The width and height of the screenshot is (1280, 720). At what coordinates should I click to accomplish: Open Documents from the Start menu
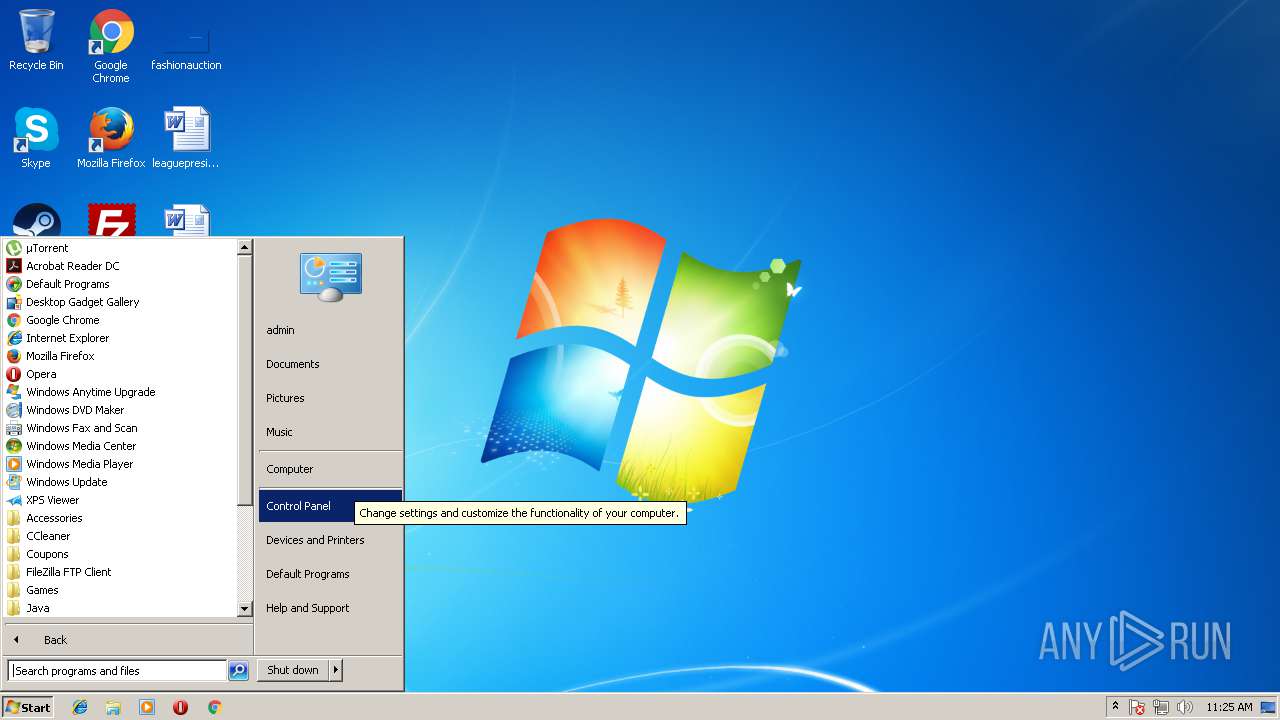click(x=330, y=364)
